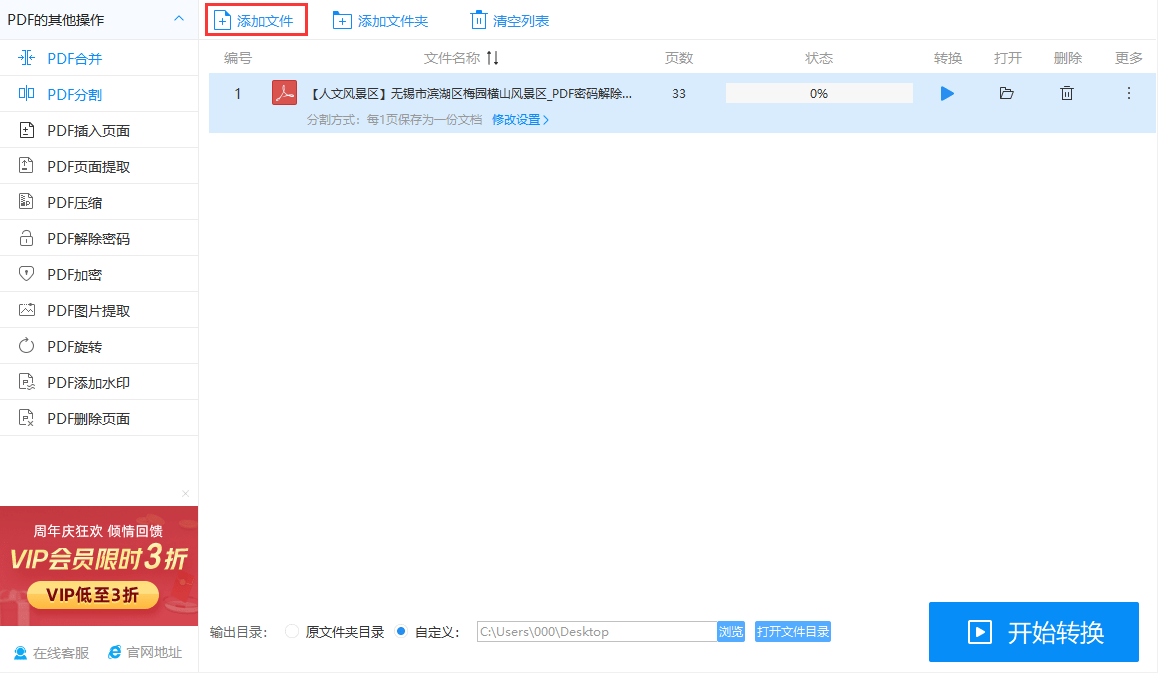Screen dimensions: 1158x673
Task: Delete row 1 using the trash icon
Action: point(1066,93)
